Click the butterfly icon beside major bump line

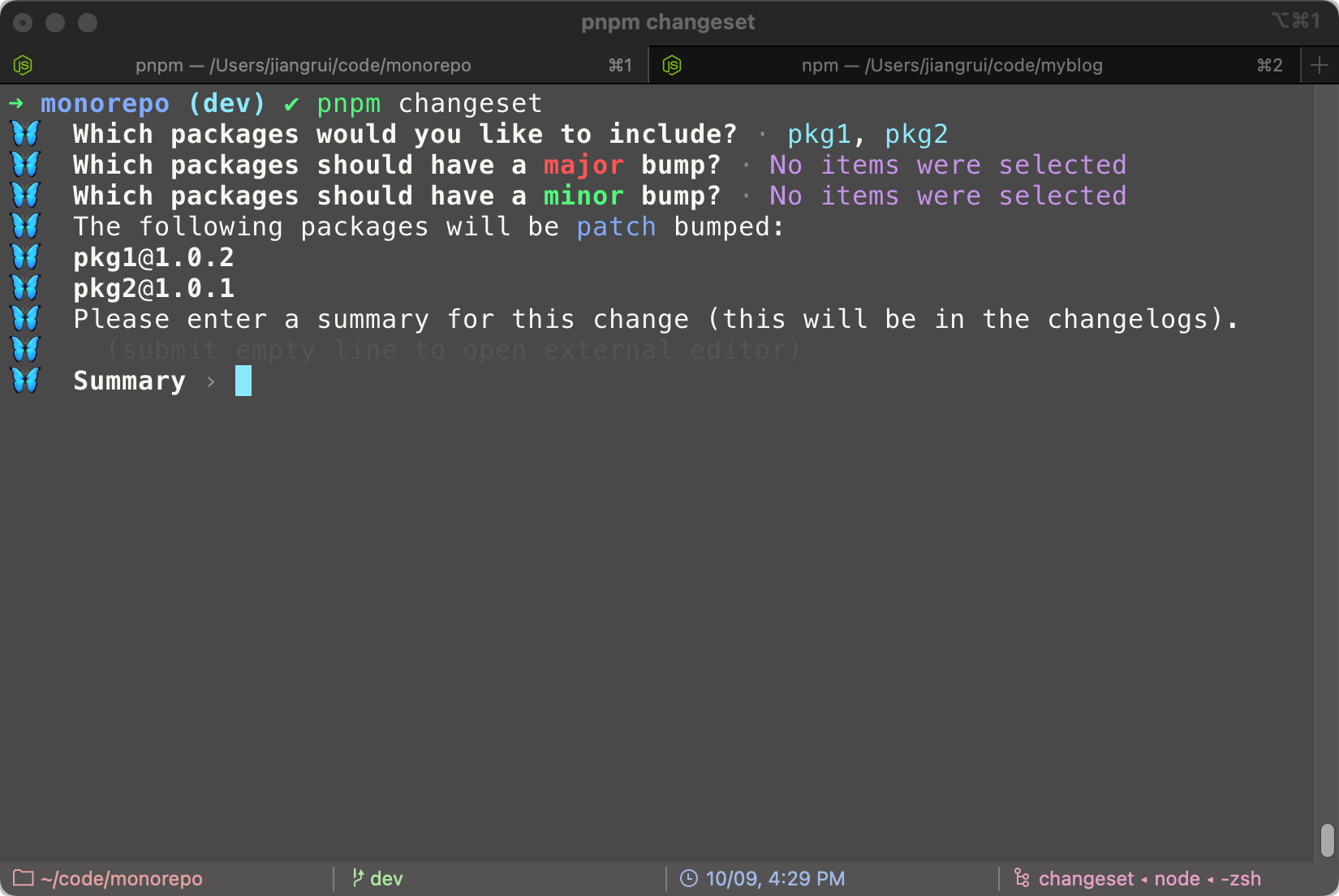pyautogui.click(x=25, y=164)
